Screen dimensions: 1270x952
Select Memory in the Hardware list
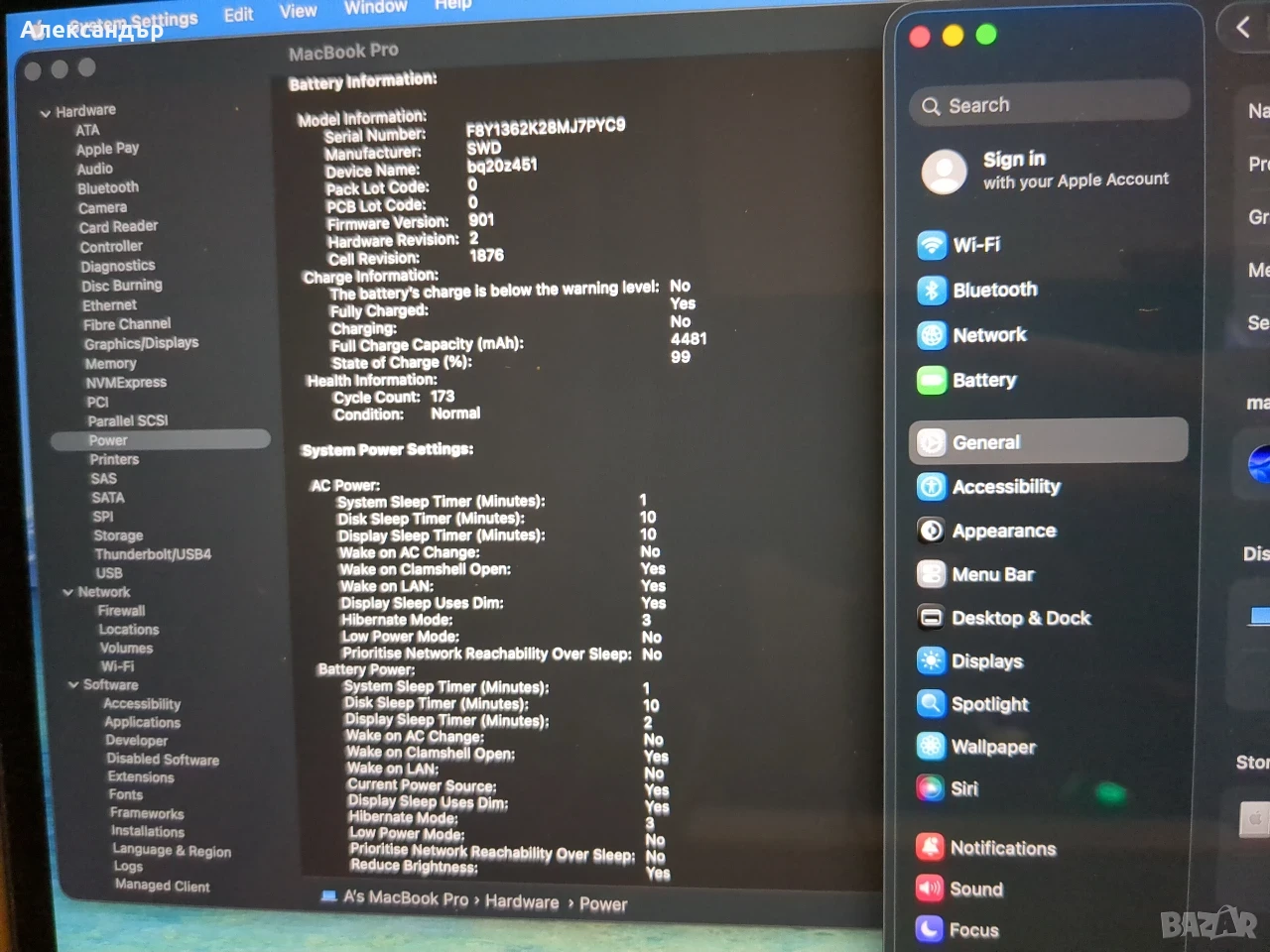(111, 363)
